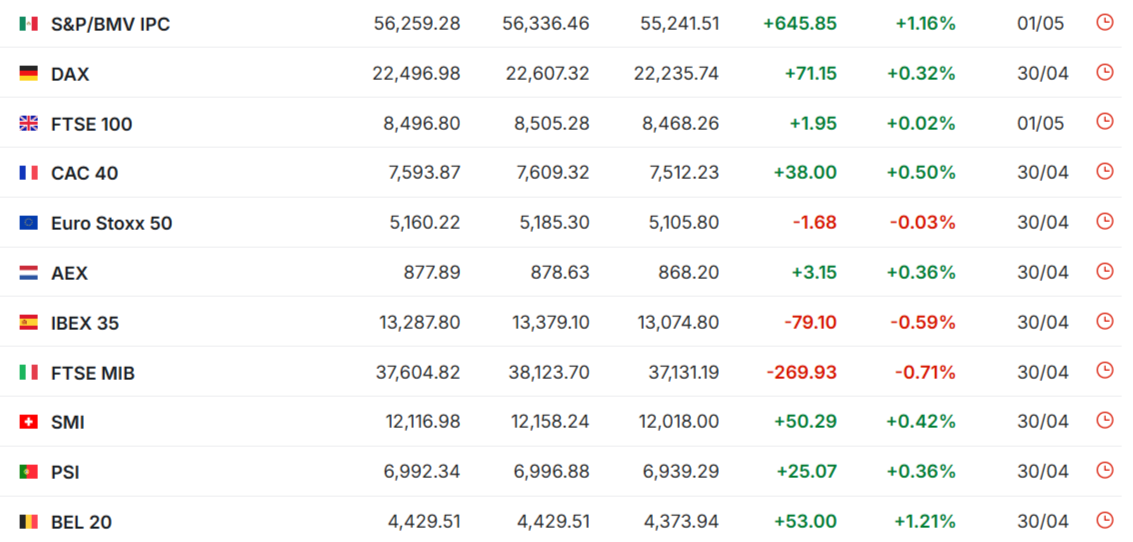Click the German flag beside DAX

tap(28, 74)
